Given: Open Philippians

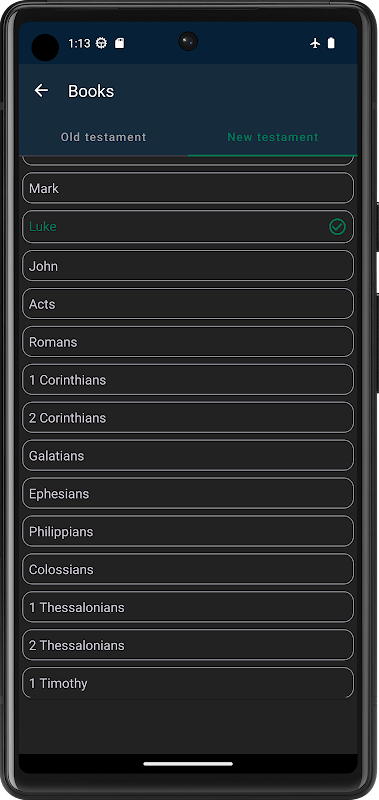Looking at the screenshot, I should tap(188, 531).
